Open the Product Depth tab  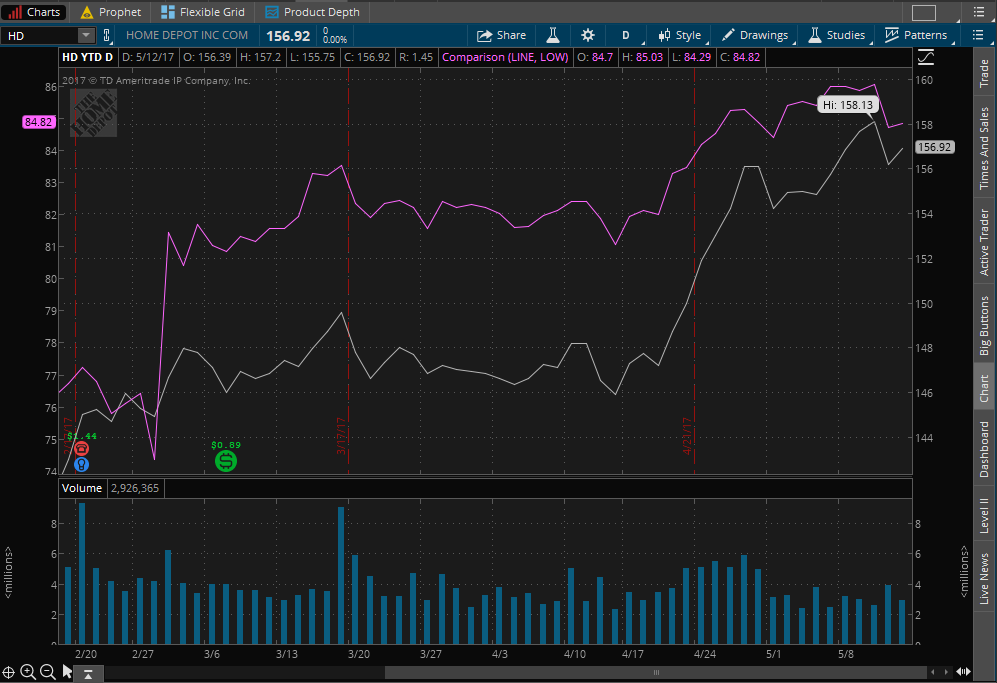(312, 11)
